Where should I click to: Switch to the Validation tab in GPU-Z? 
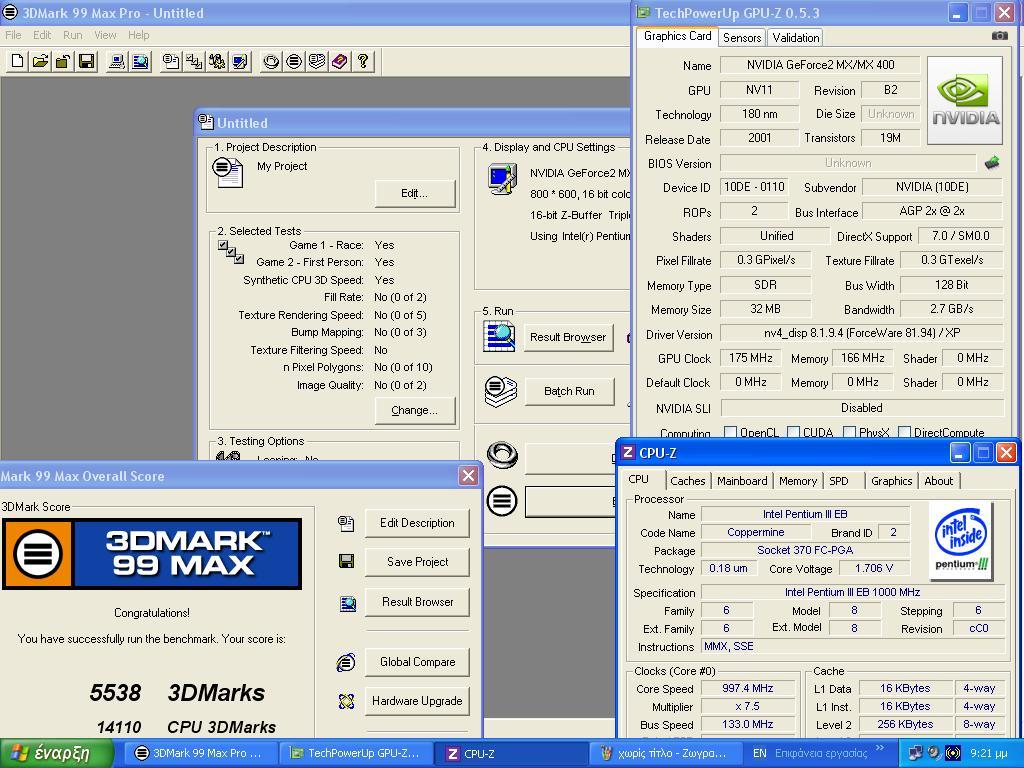[795, 38]
